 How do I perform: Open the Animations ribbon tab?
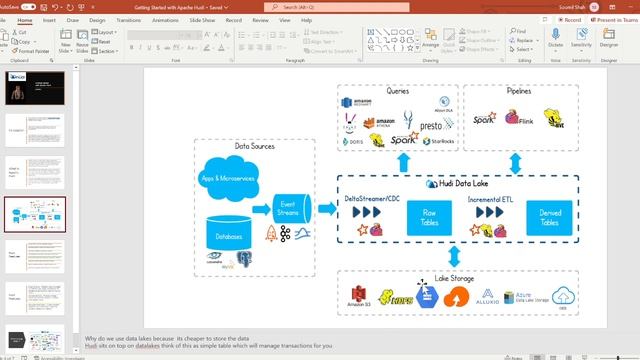165,20
